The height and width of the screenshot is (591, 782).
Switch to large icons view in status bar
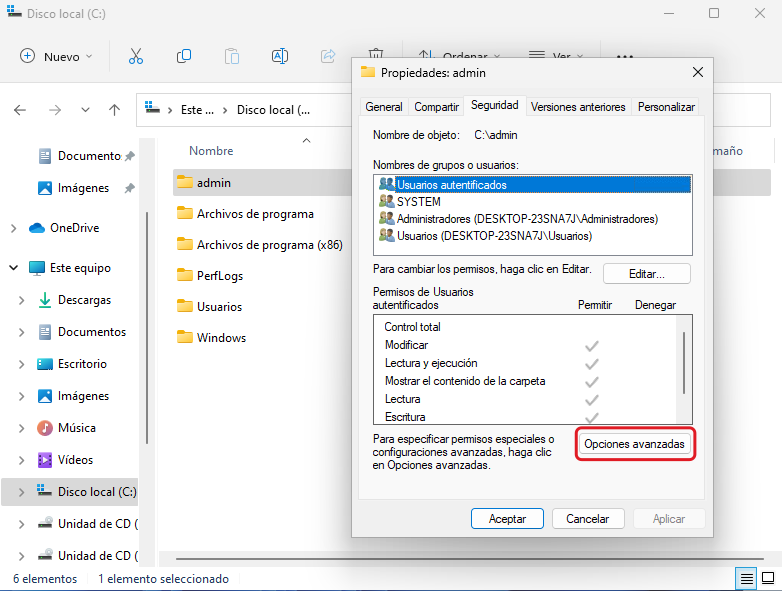[767, 579]
